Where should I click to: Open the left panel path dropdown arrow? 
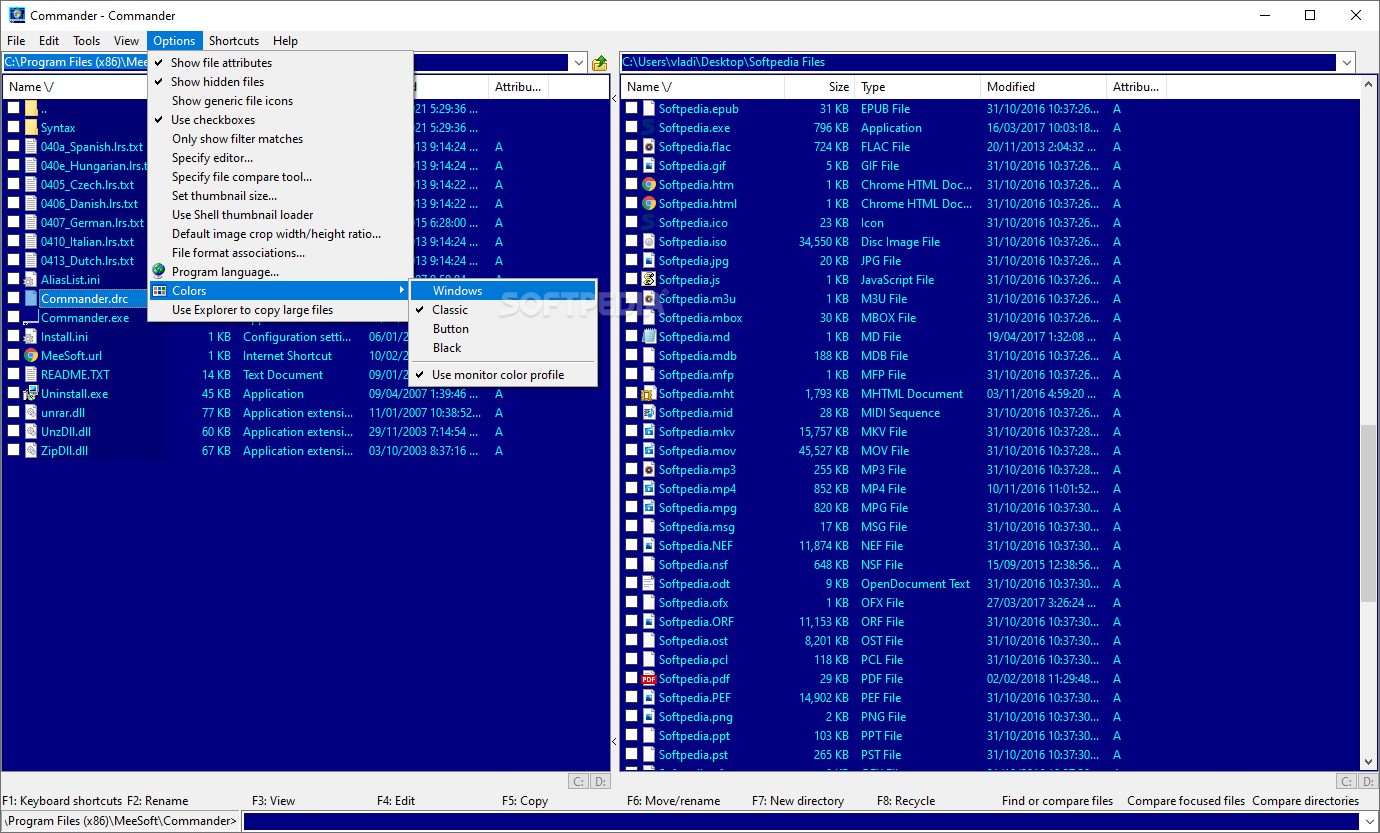(578, 63)
